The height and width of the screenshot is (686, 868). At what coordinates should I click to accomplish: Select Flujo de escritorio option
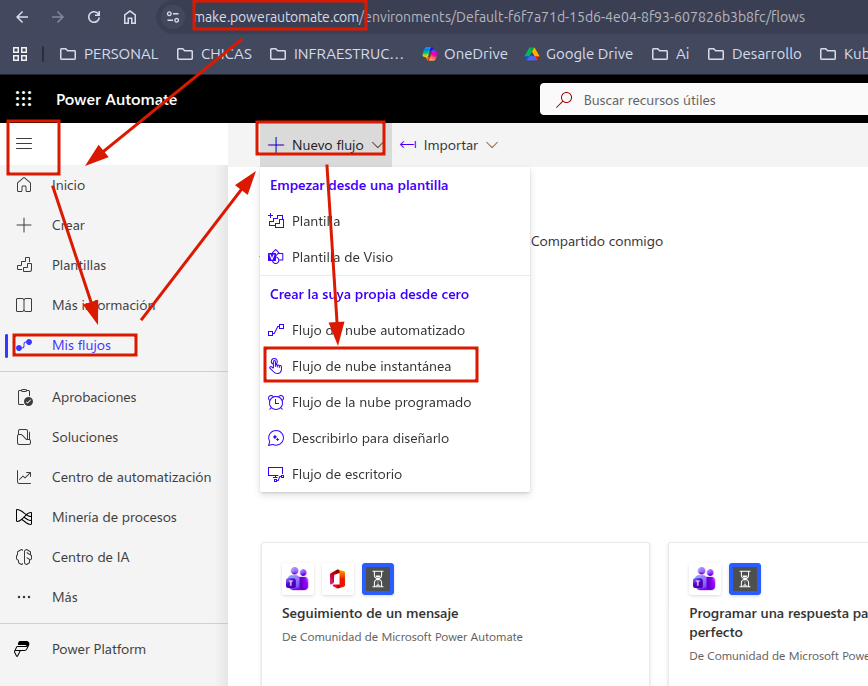coord(346,474)
